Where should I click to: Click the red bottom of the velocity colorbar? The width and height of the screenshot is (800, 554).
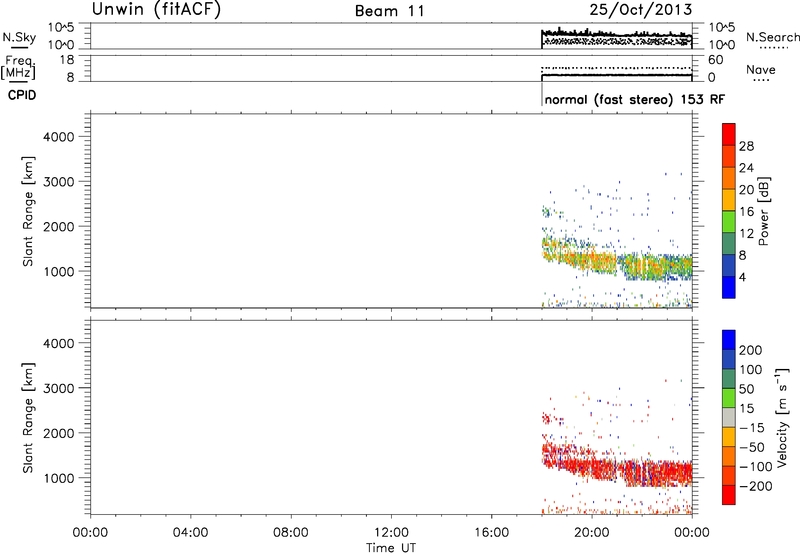pyautogui.click(x=729, y=495)
